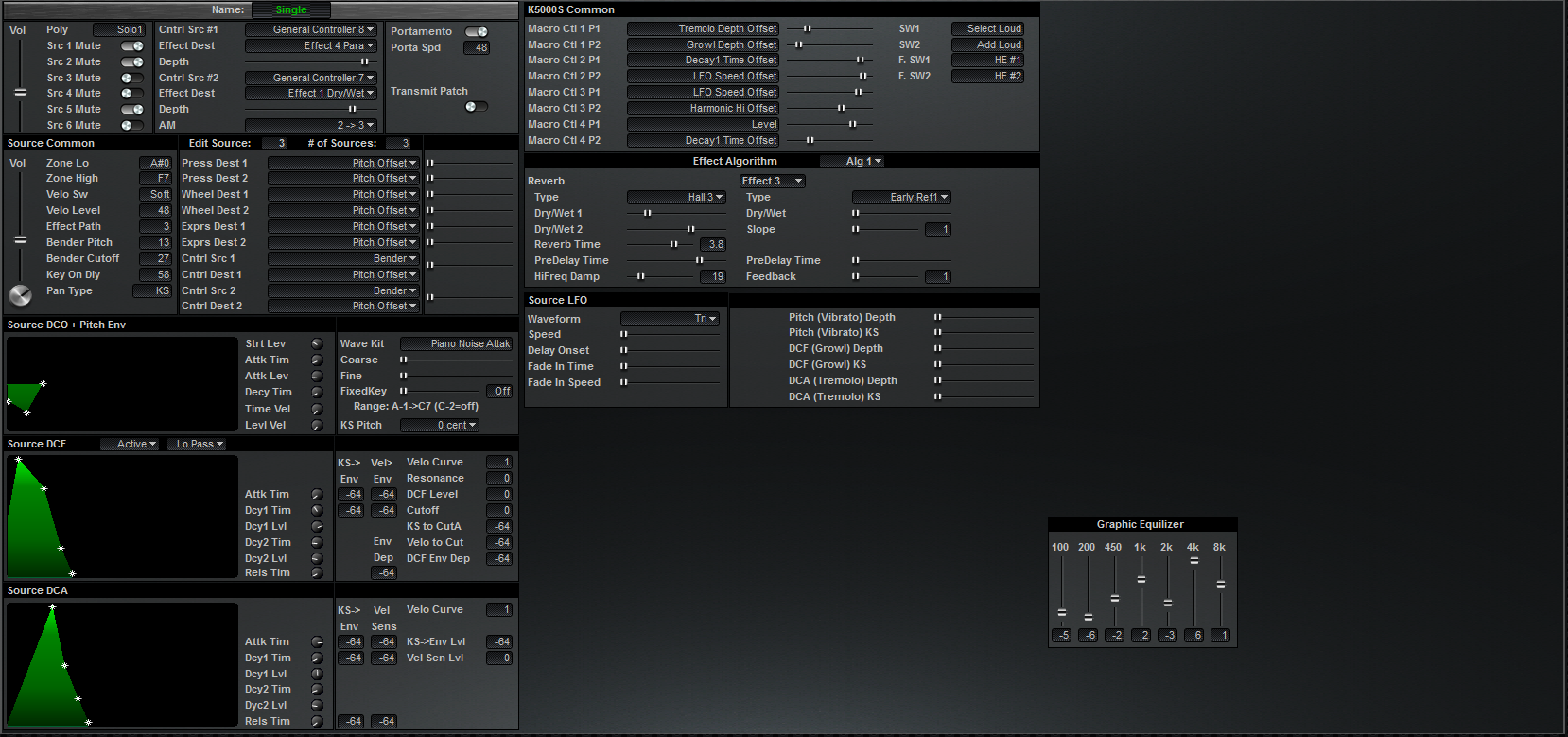Open the Effect Algorithm Alg 1 dropdown
The width and height of the screenshot is (1568, 737).
tap(852, 162)
